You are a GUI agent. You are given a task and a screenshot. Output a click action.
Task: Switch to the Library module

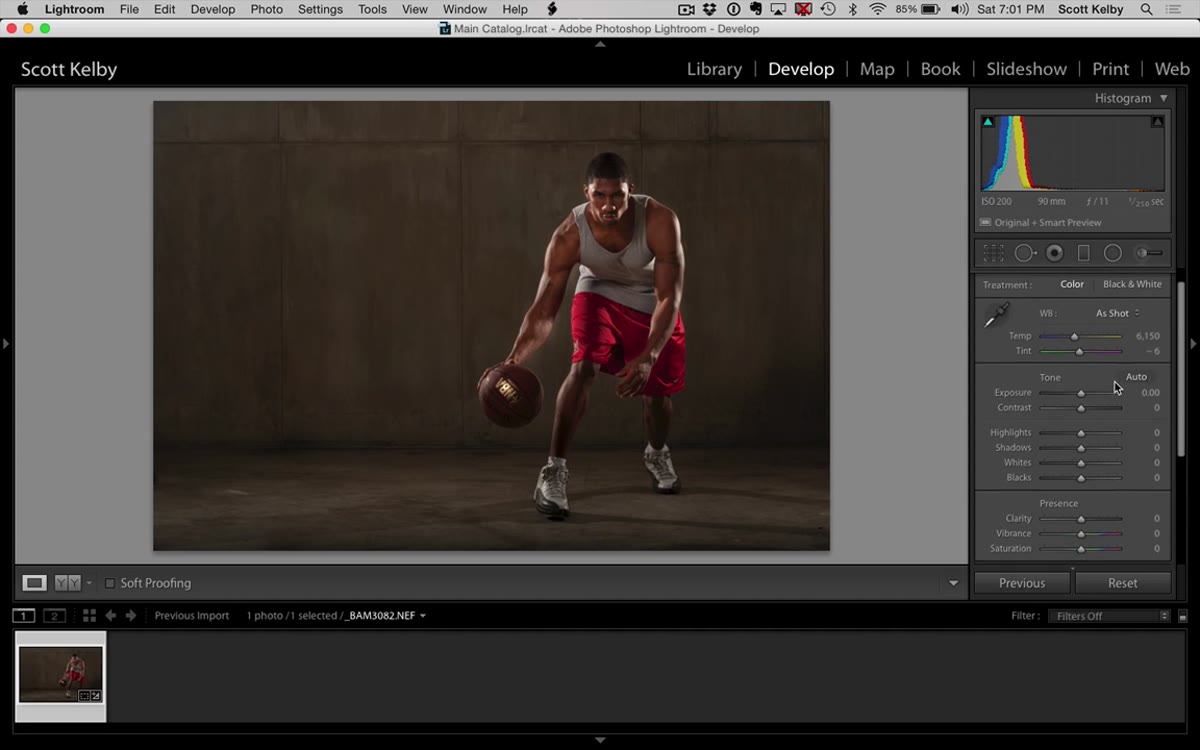[x=714, y=69]
